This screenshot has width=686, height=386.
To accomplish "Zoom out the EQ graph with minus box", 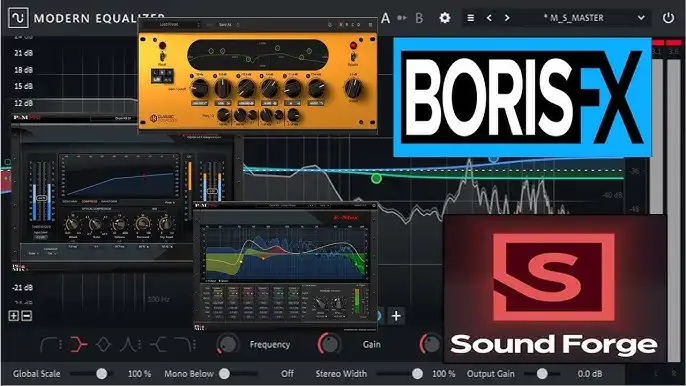I will coord(27,316).
